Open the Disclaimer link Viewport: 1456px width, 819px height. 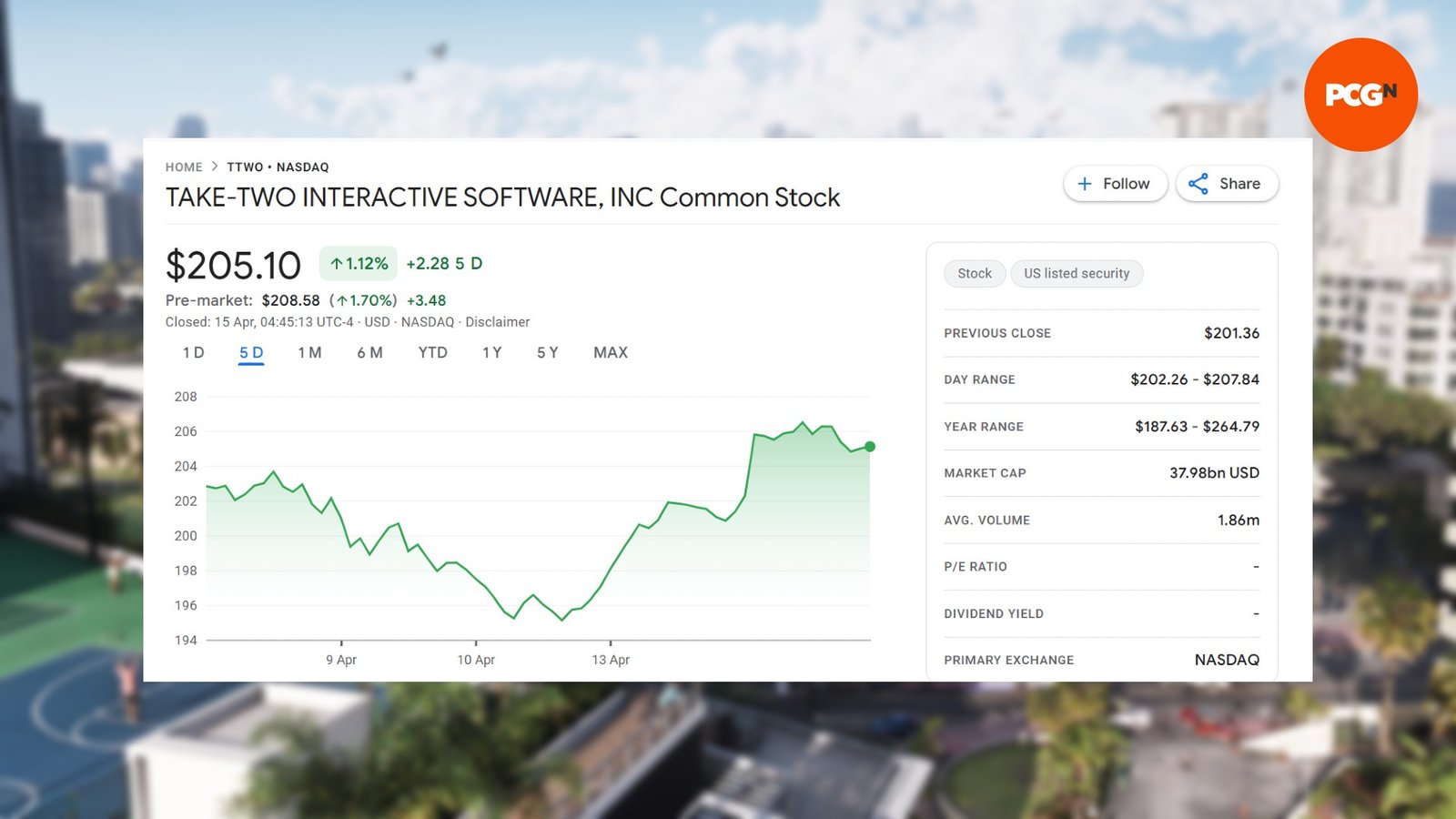(497, 322)
